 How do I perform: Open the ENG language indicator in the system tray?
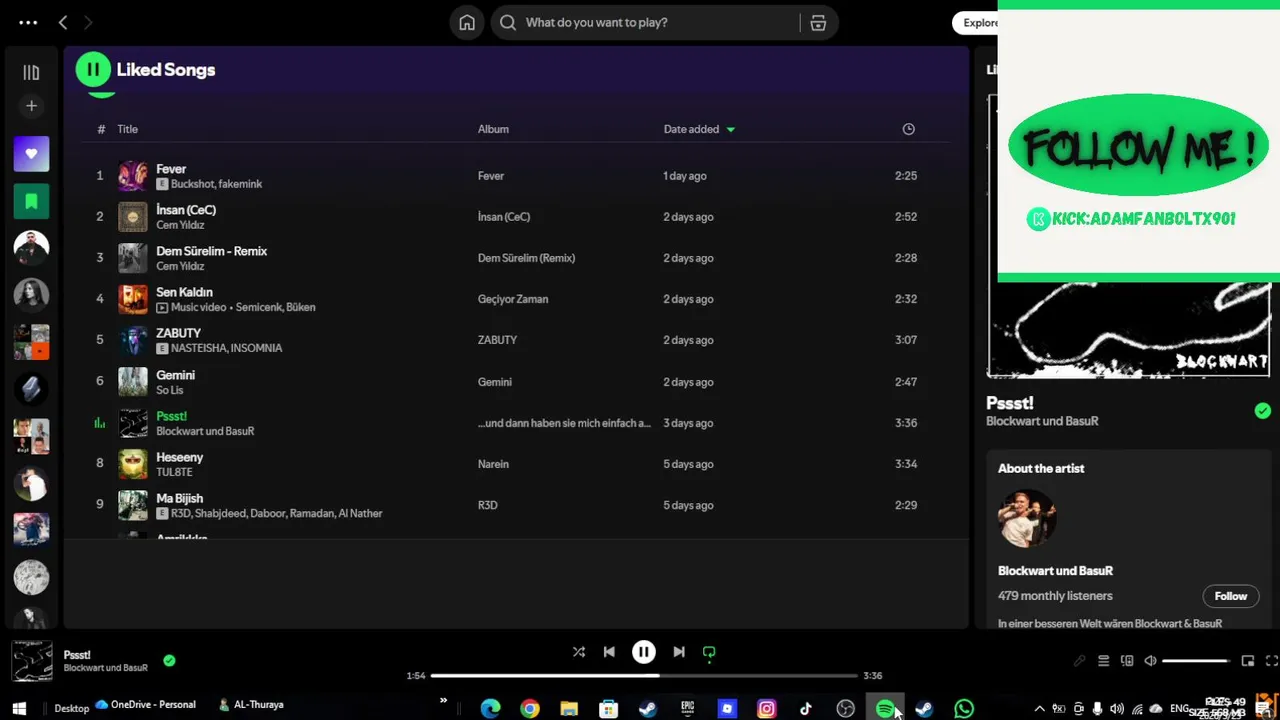tap(1180, 709)
